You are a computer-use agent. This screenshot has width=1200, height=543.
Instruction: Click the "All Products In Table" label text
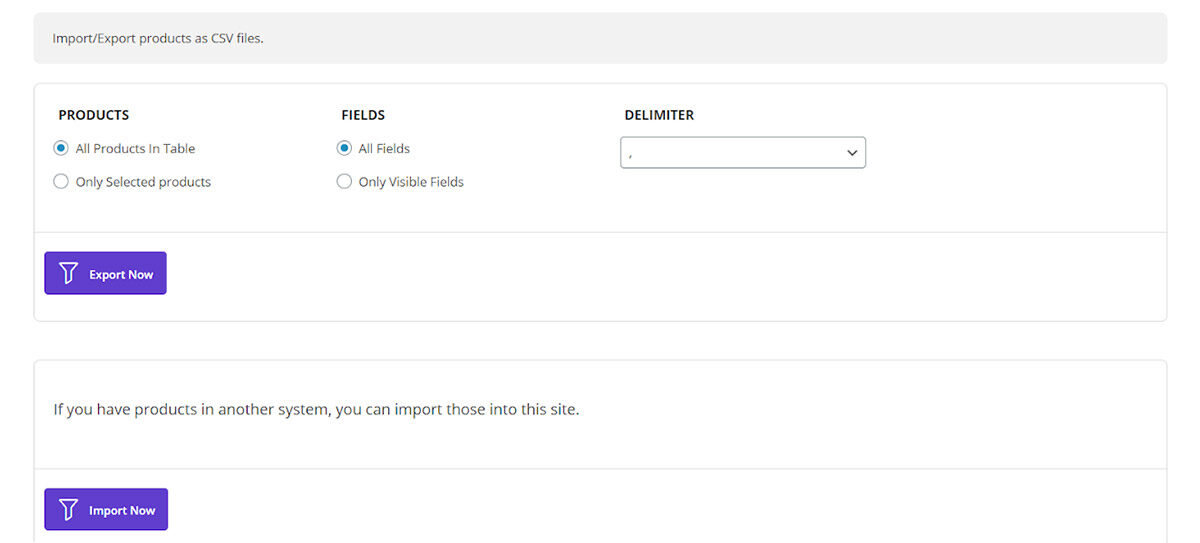pos(135,149)
